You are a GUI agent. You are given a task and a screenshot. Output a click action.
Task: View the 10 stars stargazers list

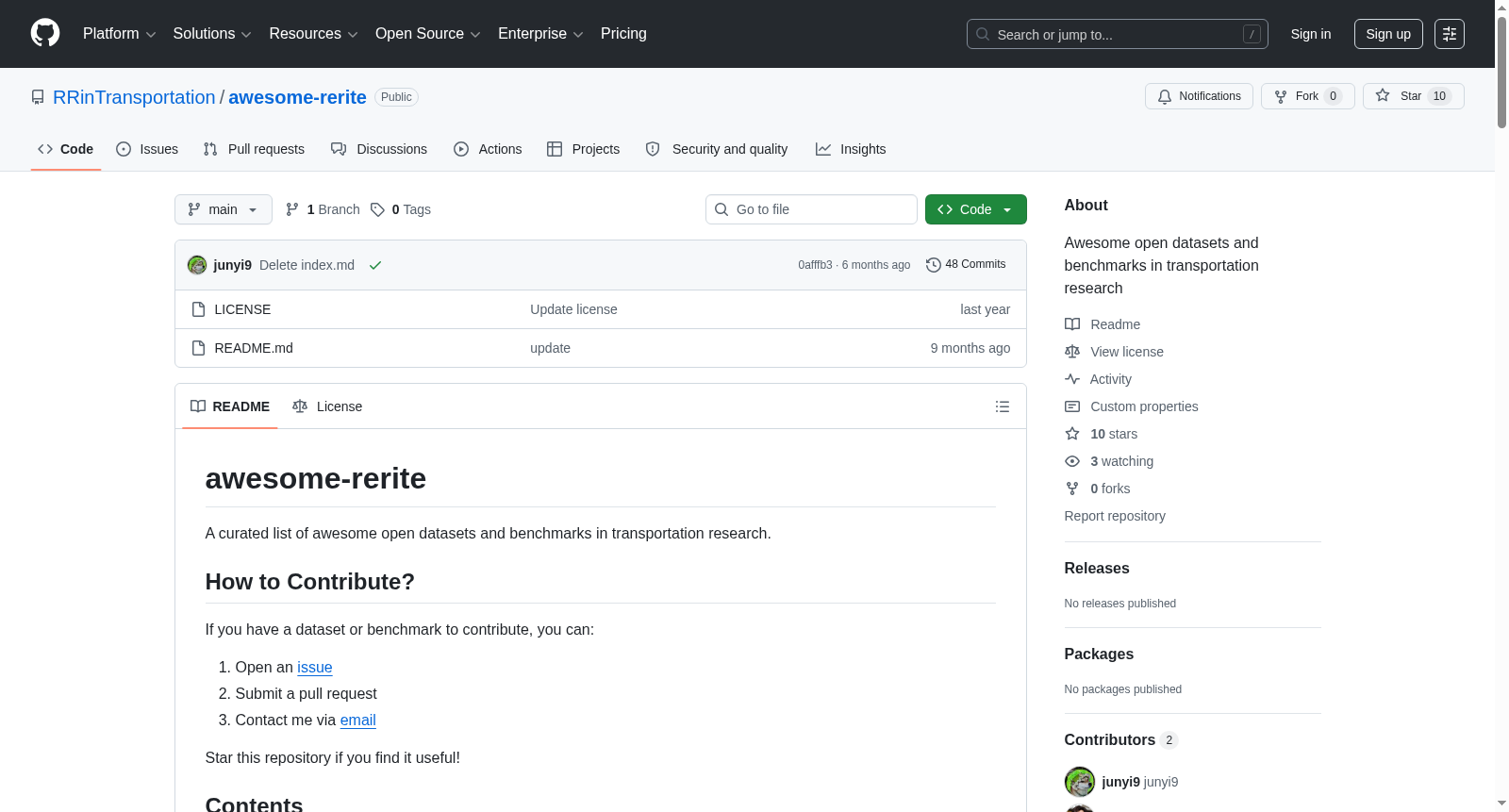tap(1102, 434)
